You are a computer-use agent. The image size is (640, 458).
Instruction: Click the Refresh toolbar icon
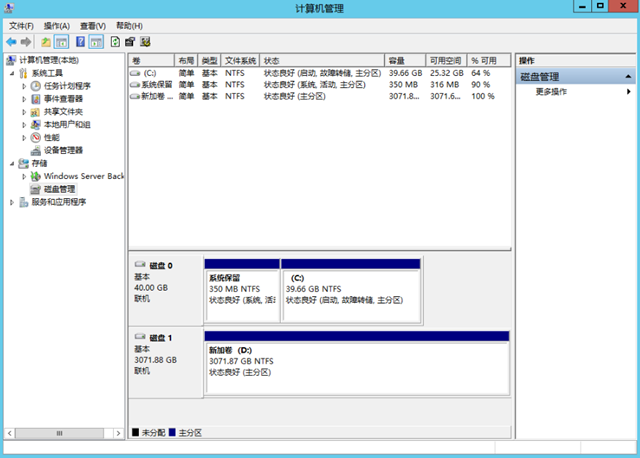point(115,42)
